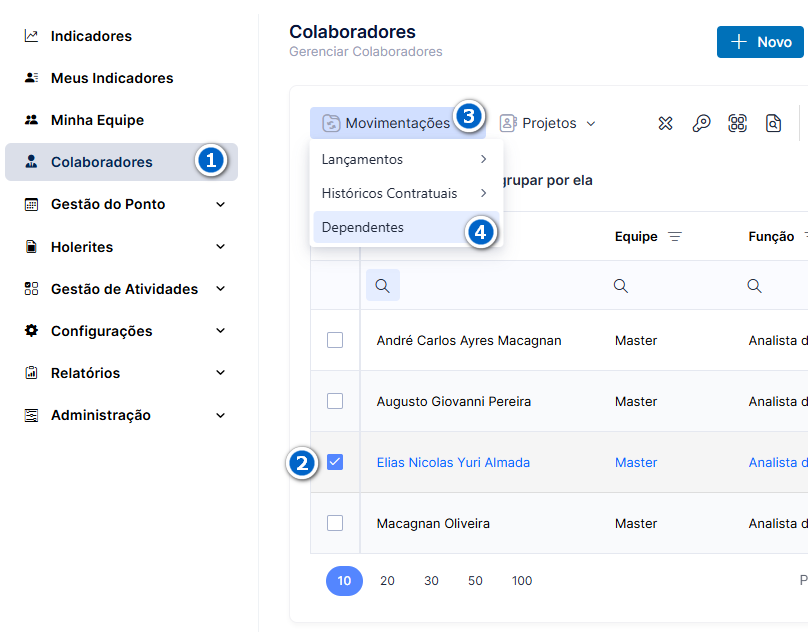808x639 pixels.
Task: Click the Meus Indicadores person icon
Action: point(31,78)
